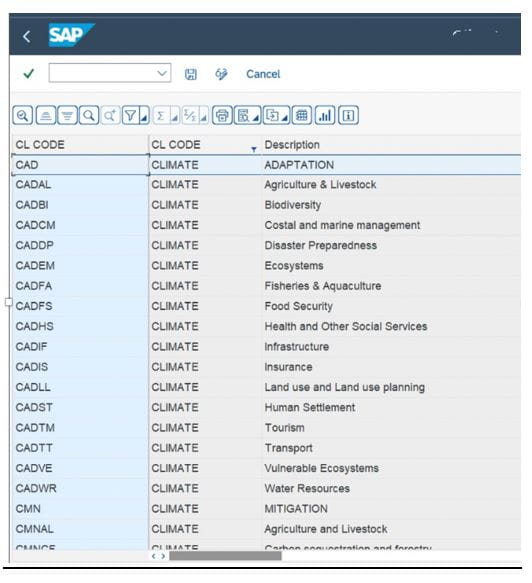Confirm with the green checkmark icon
The image size is (532, 583).
29,74
